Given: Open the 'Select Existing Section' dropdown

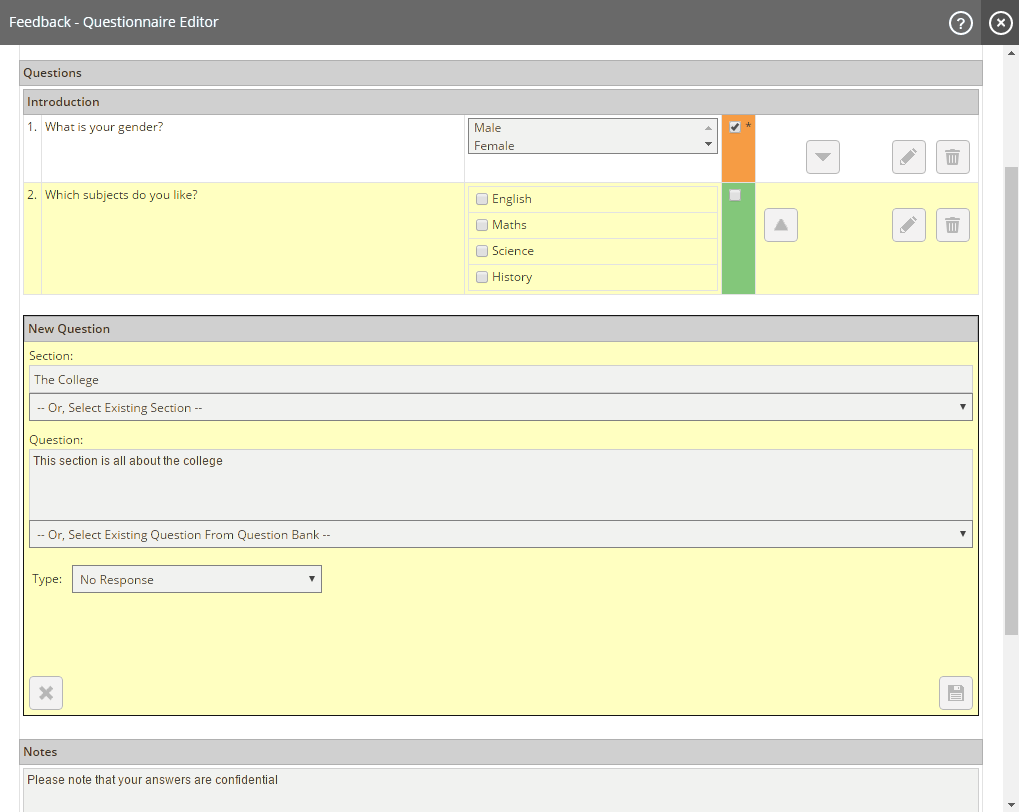Looking at the screenshot, I should tap(500, 407).
